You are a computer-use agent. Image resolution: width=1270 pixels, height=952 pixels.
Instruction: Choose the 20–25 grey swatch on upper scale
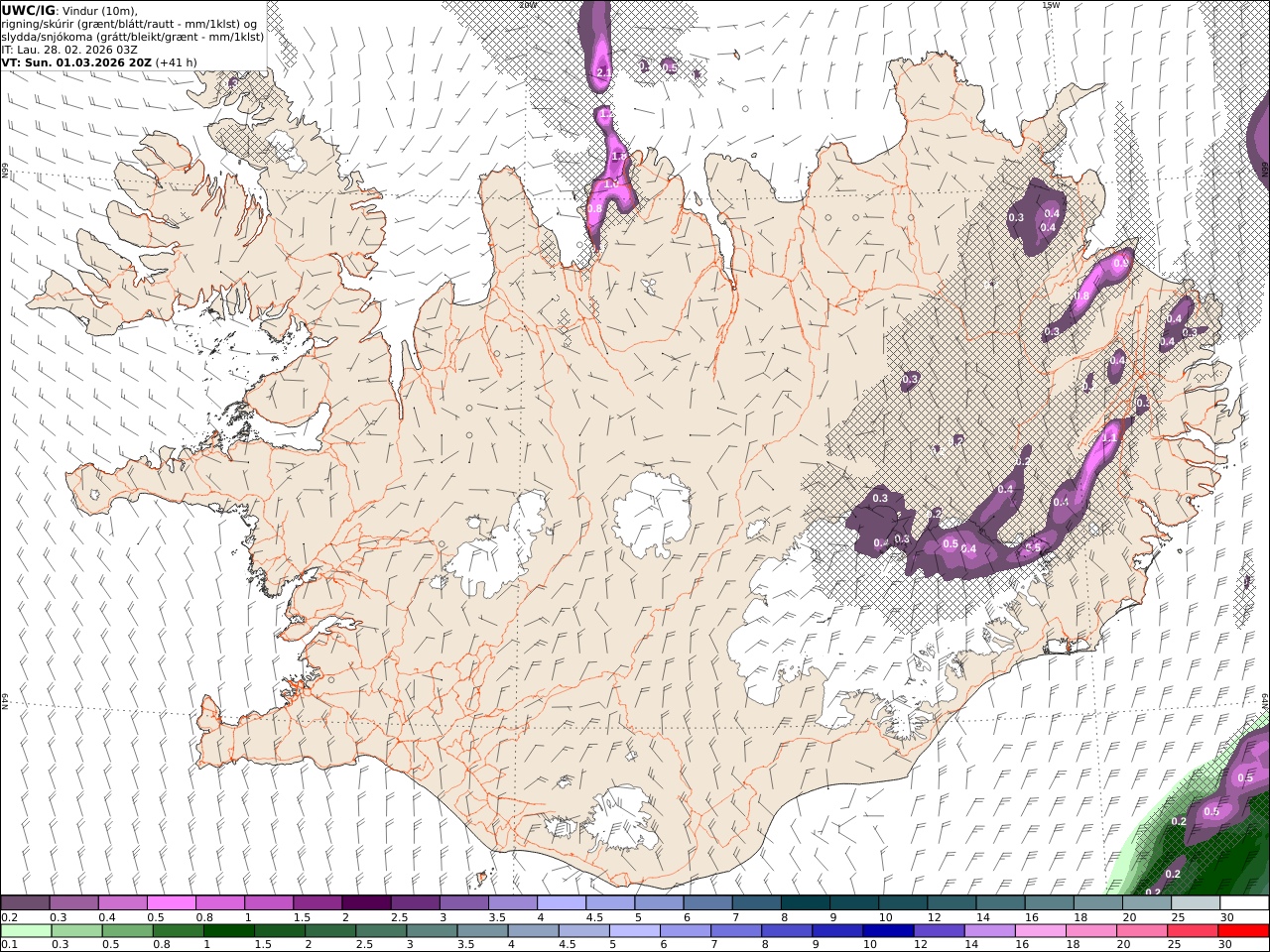coord(1146,903)
